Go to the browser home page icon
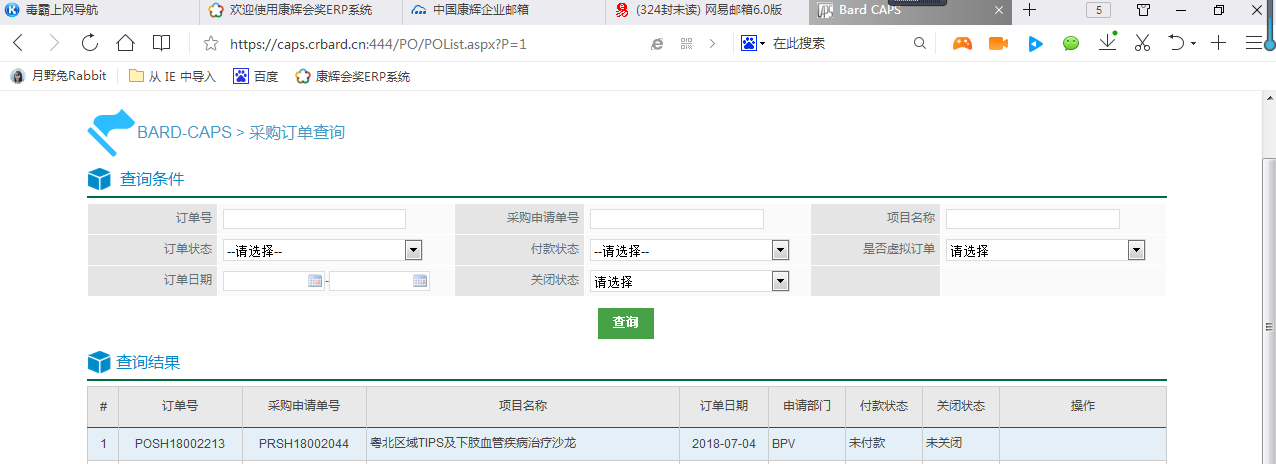The height and width of the screenshot is (464, 1276). 125,43
